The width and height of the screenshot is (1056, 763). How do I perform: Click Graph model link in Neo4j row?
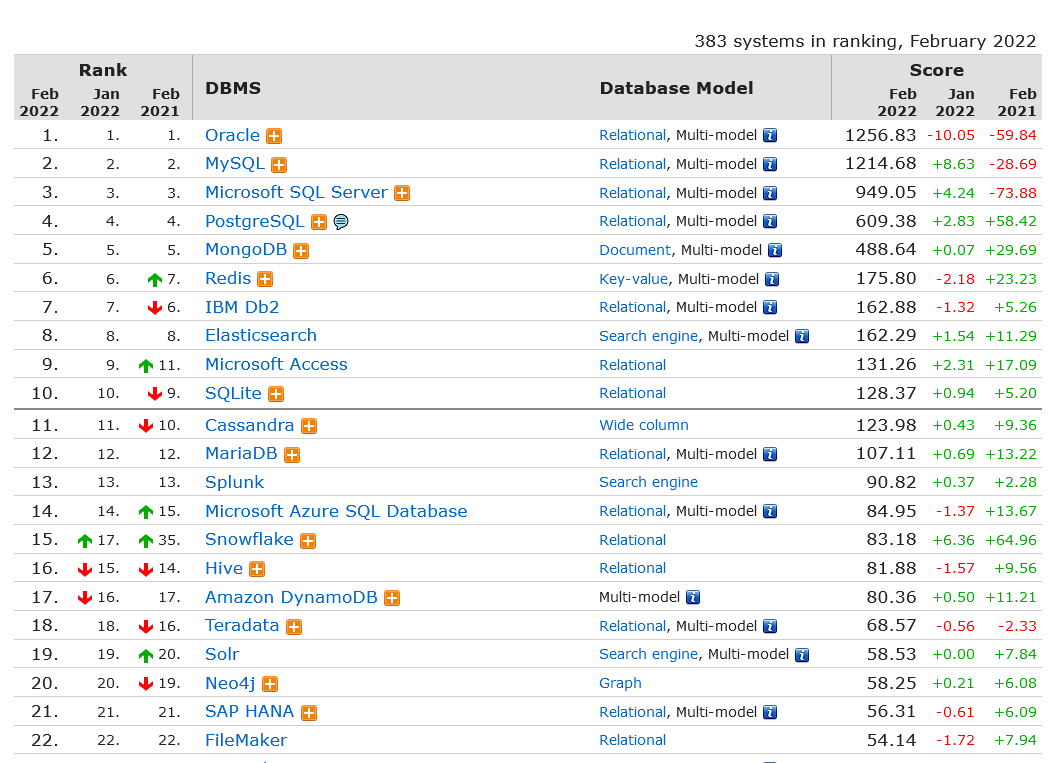coord(620,684)
